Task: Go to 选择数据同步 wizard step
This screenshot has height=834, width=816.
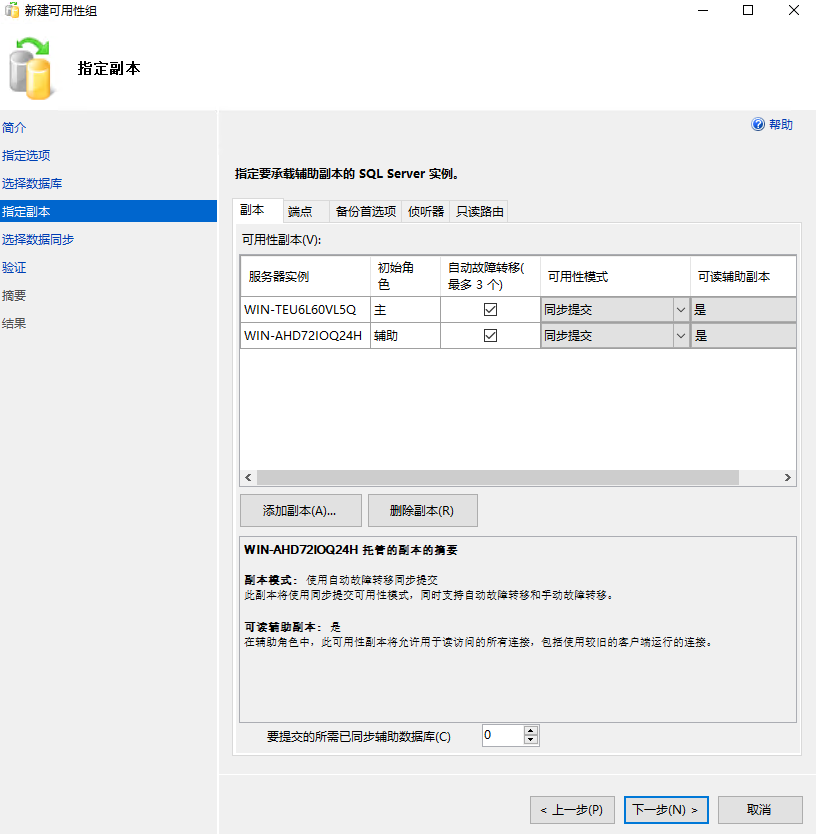Action: coord(38,239)
